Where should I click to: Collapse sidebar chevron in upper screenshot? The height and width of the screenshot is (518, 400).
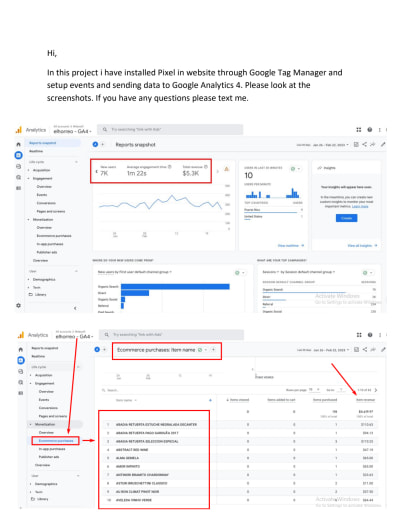pos(75,308)
